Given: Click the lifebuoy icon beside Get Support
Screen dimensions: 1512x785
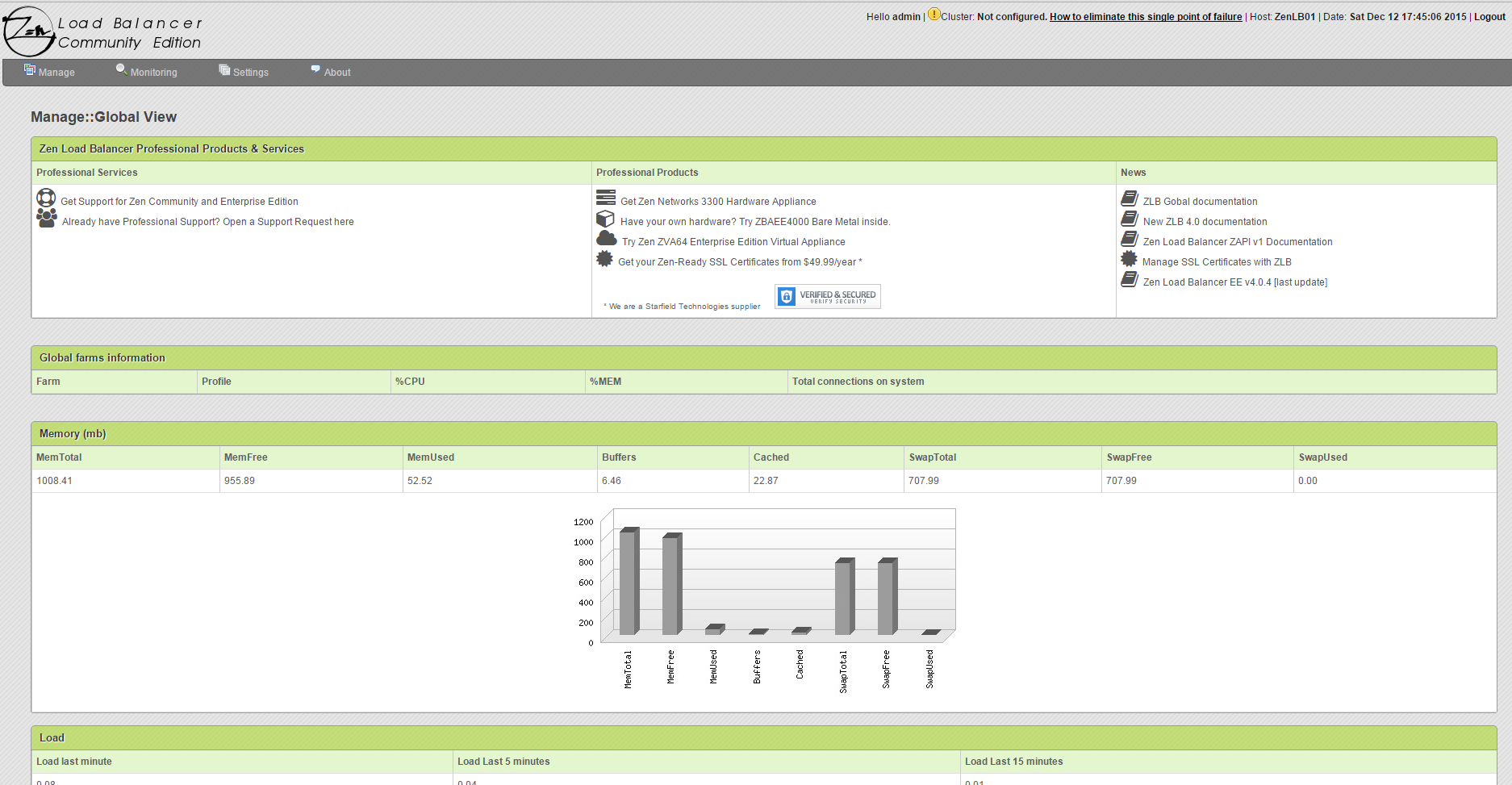Looking at the screenshot, I should click(x=46, y=198).
